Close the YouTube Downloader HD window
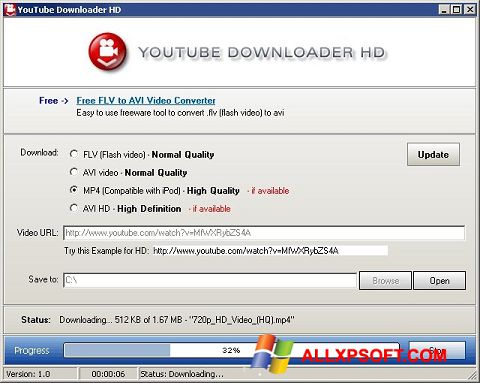This screenshot has height=383, width=480. click(x=470, y=10)
